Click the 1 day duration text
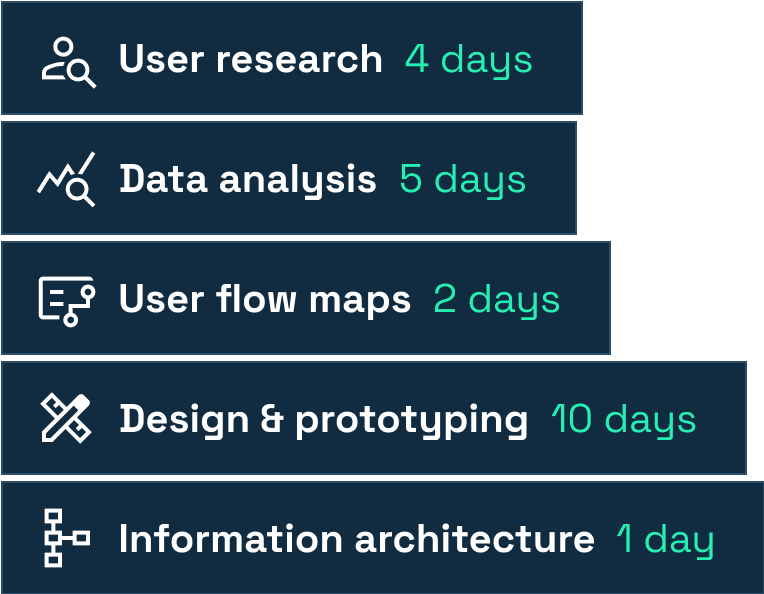 pyautogui.click(x=665, y=540)
